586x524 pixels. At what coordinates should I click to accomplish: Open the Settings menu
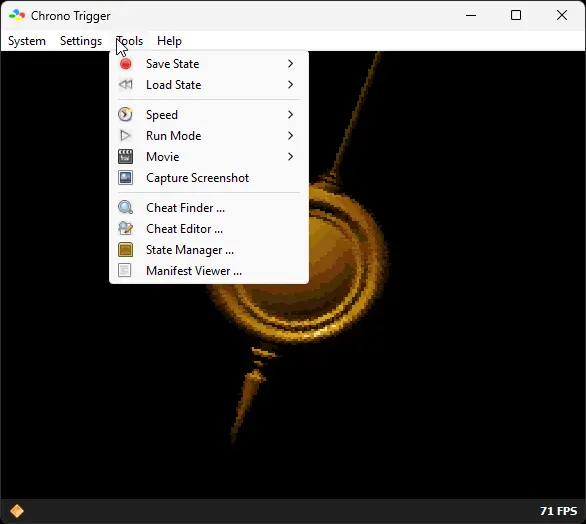coord(81,41)
